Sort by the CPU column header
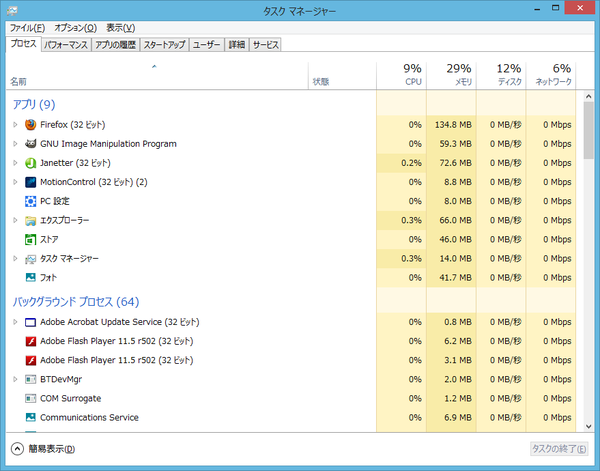Image resolution: width=600 pixels, height=471 pixels. point(401,76)
